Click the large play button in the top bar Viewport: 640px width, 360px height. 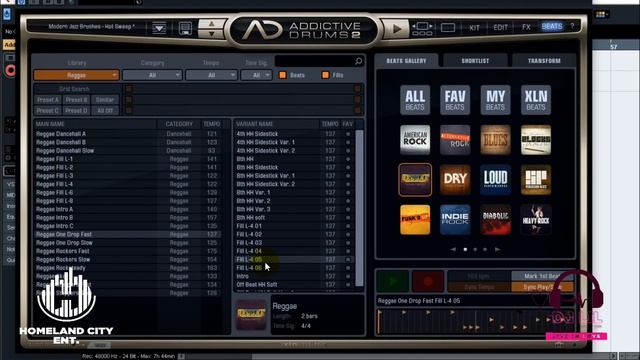click(396, 29)
